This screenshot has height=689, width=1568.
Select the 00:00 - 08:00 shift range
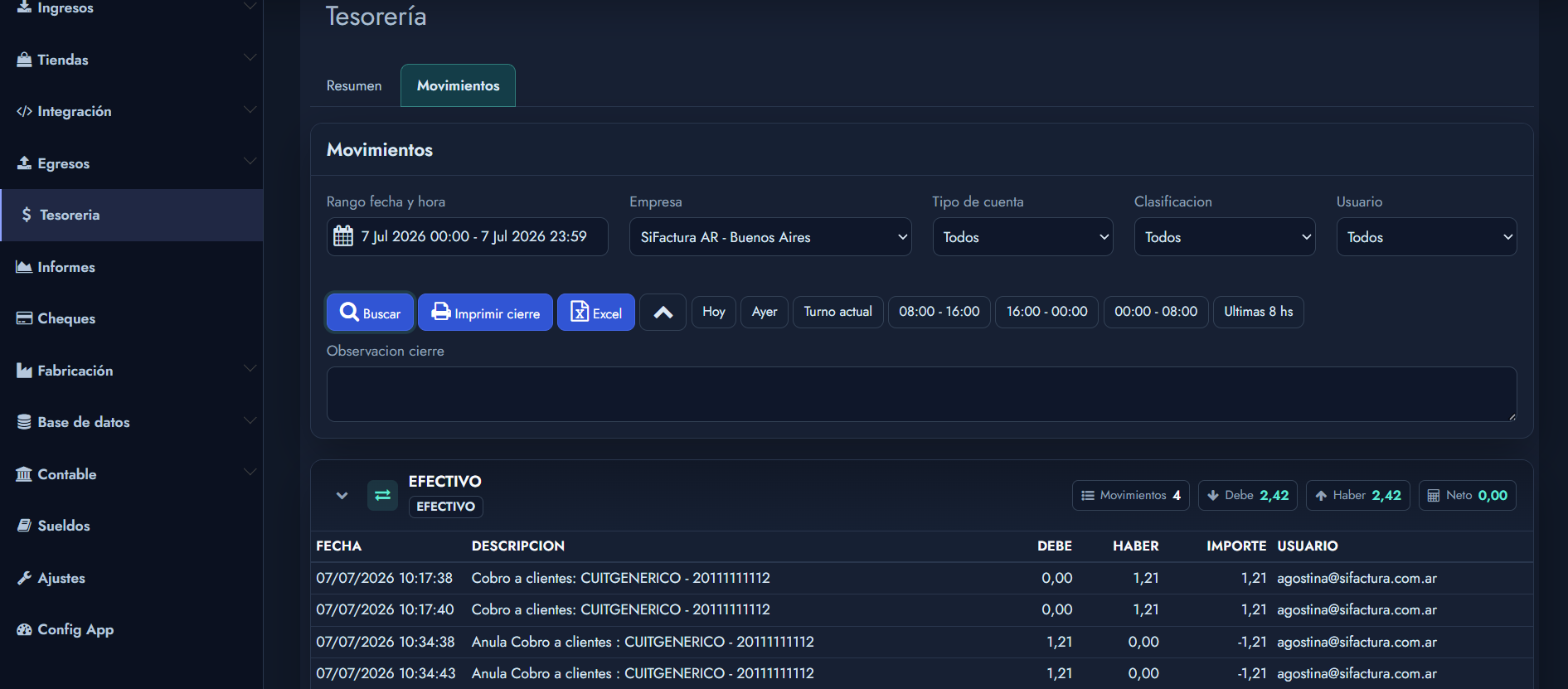coord(1156,312)
